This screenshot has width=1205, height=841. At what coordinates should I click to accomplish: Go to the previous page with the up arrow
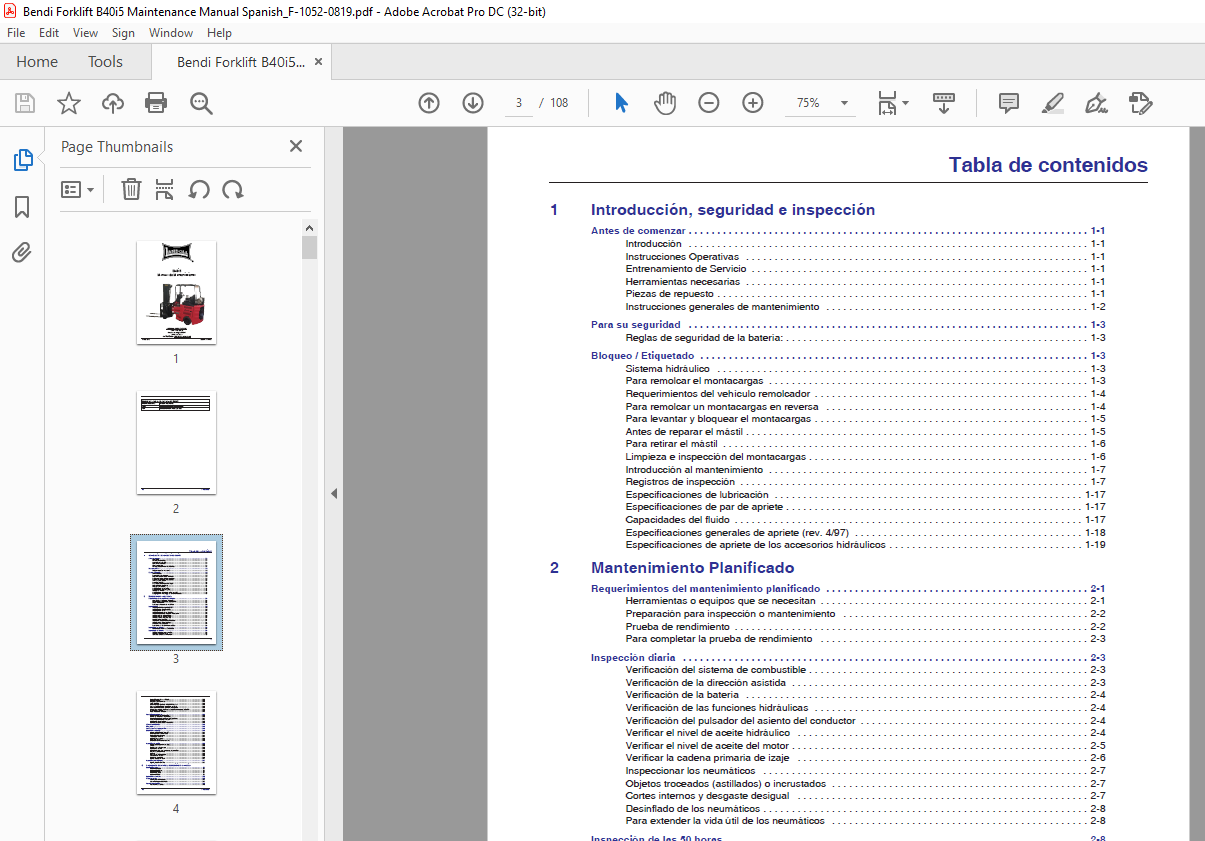pyautogui.click(x=429, y=103)
